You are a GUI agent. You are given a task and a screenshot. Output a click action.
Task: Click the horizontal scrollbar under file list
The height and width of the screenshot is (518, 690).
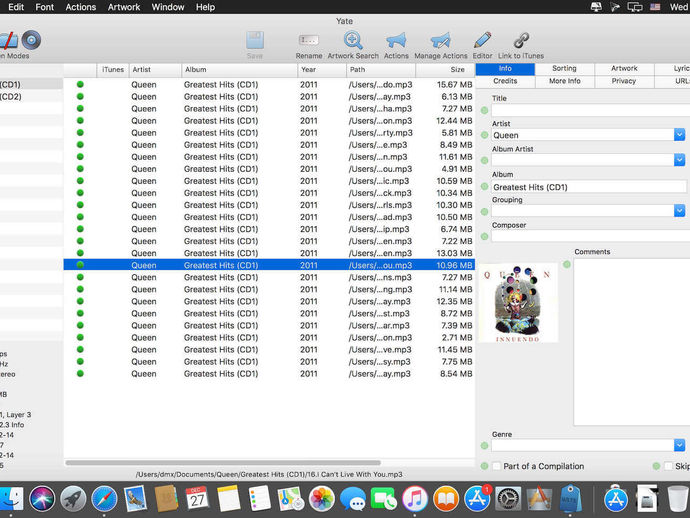point(223,463)
